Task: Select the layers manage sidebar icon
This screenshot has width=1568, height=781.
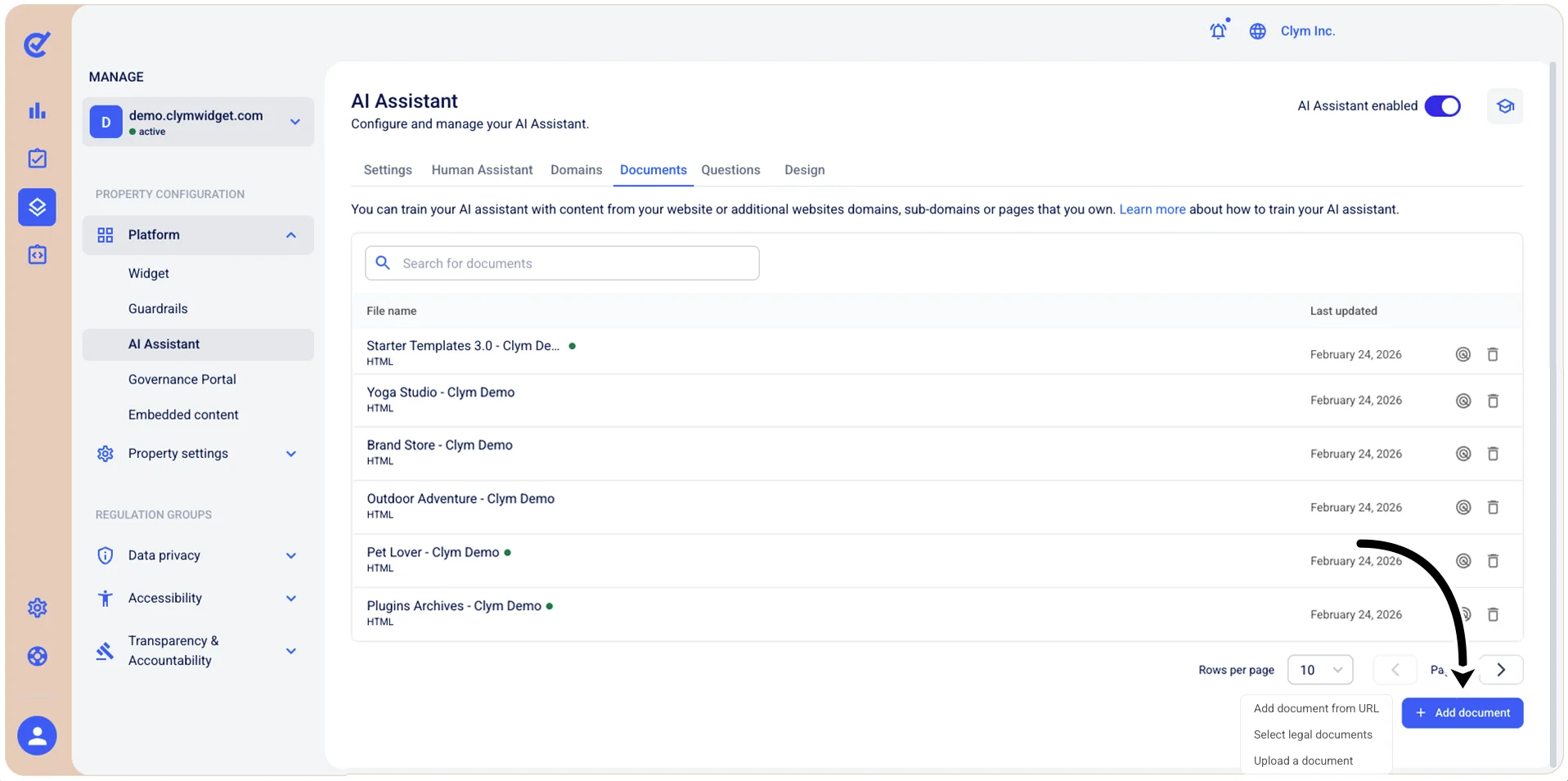Action: click(37, 207)
